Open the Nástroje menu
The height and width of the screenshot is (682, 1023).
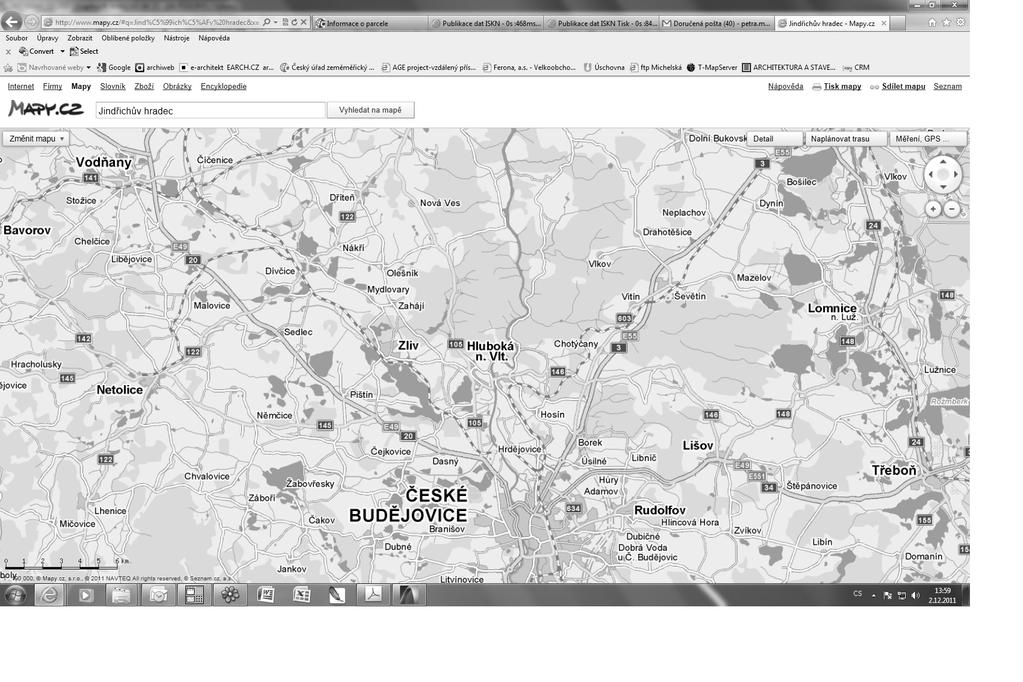[x=176, y=38]
